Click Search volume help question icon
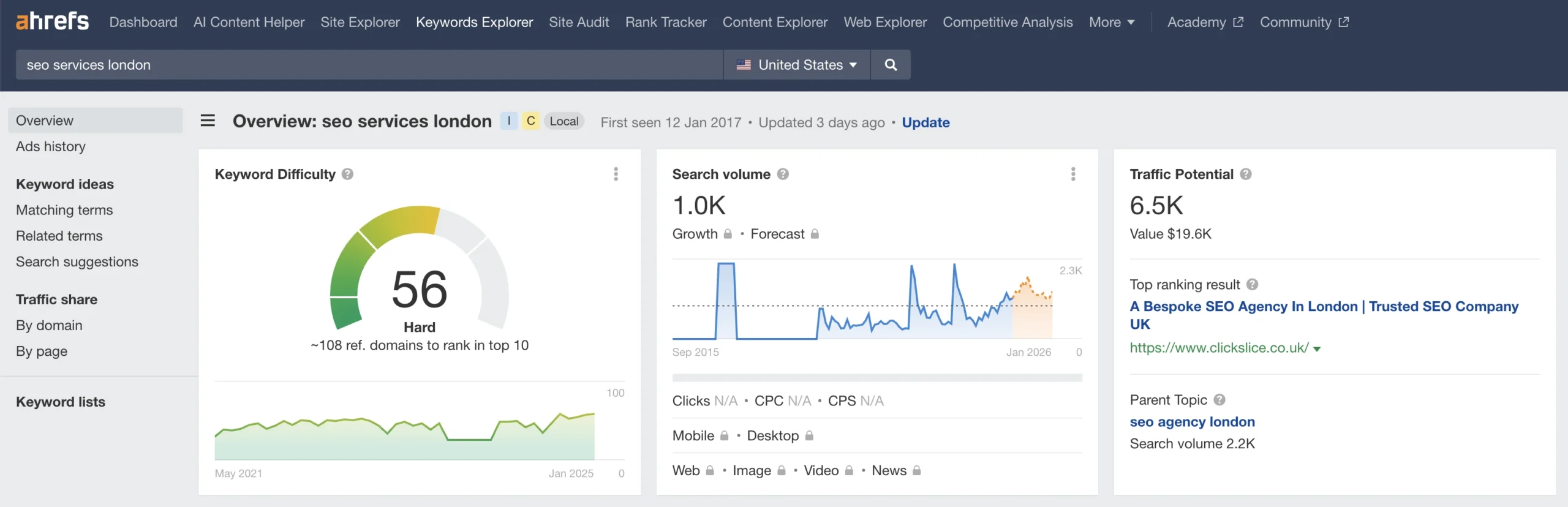Viewport: 1568px width, 507px height. tap(783, 175)
